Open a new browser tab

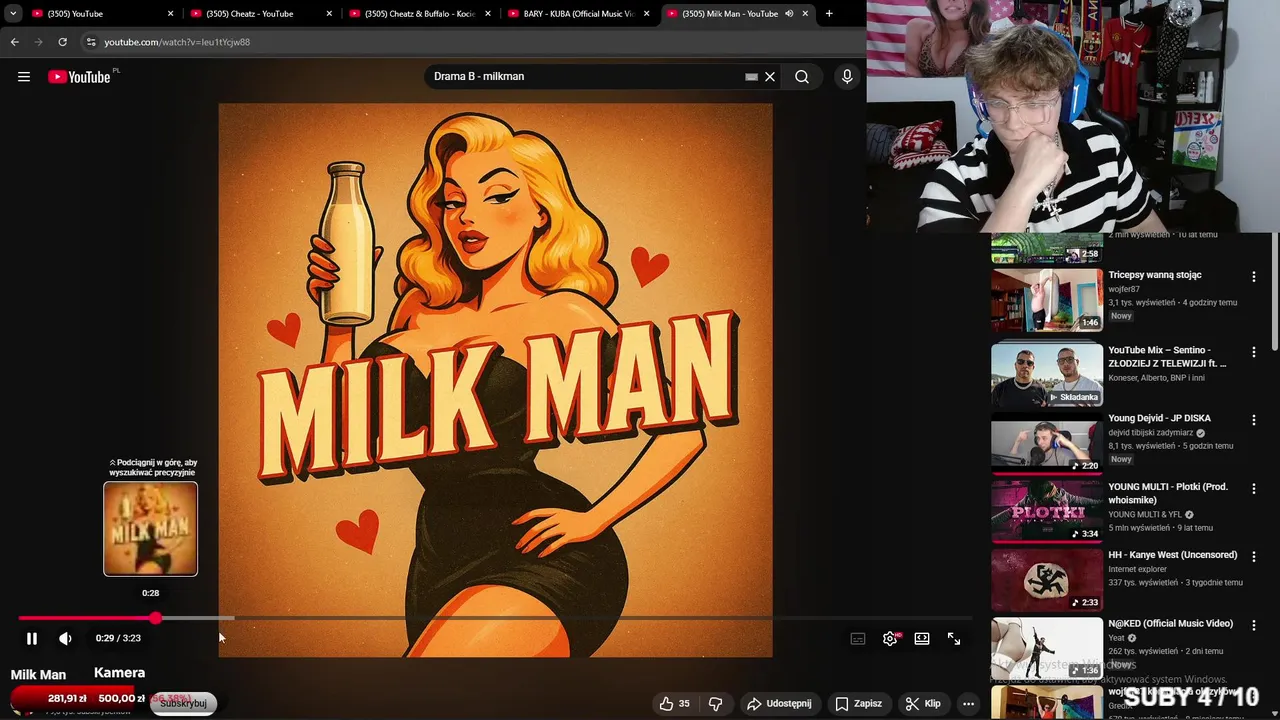[829, 14]
